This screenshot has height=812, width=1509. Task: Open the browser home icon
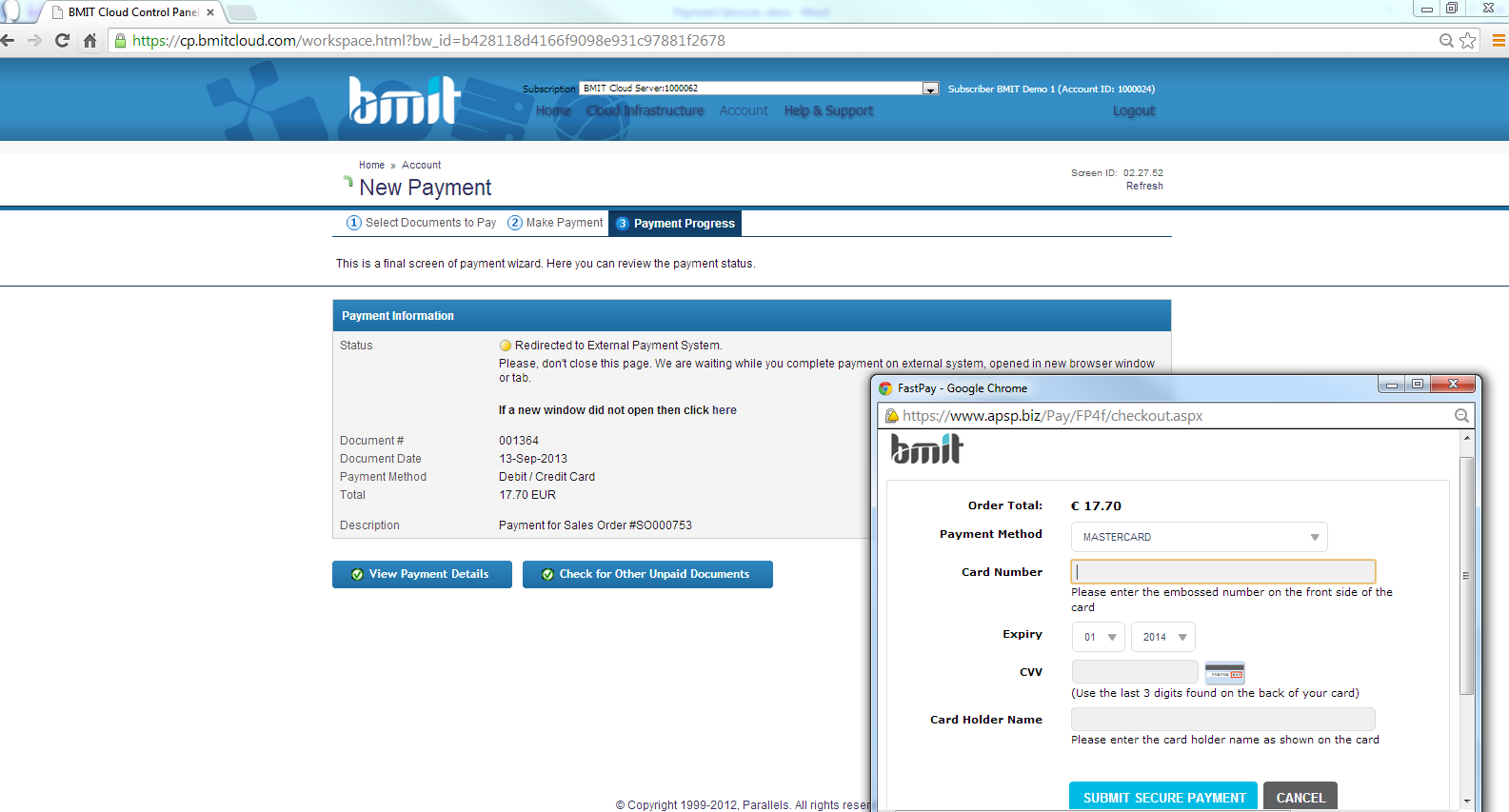point(90,40)
